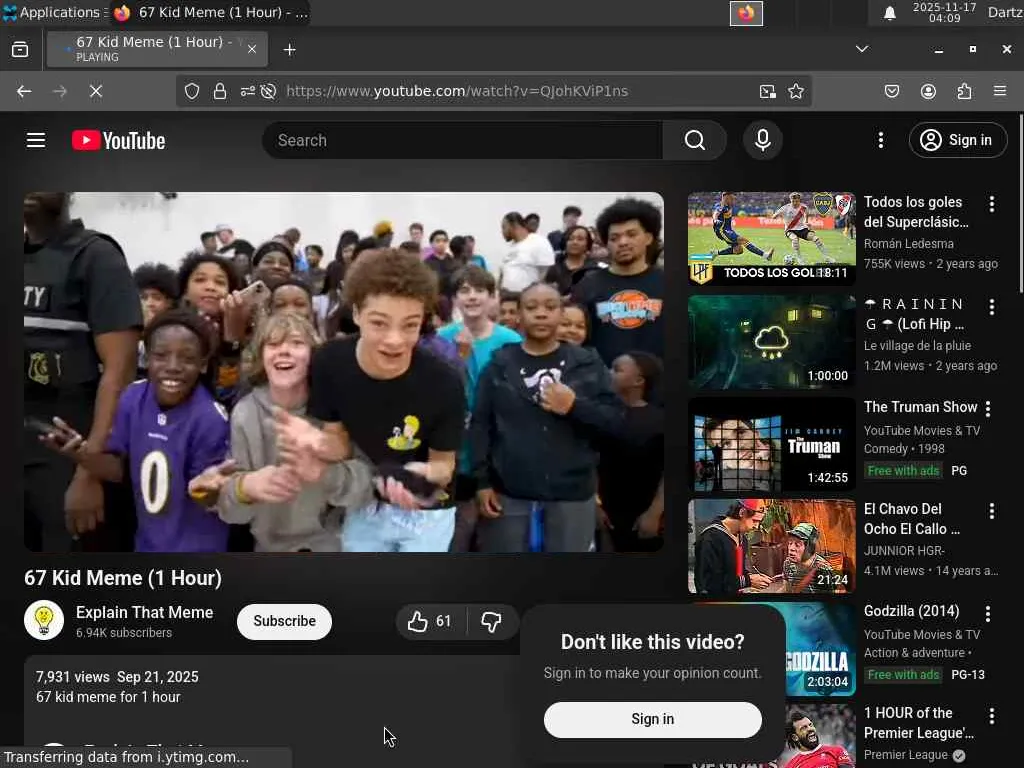1024x768 pixels.
Task: Click the search magnifier button
Action: pos(695,140)
